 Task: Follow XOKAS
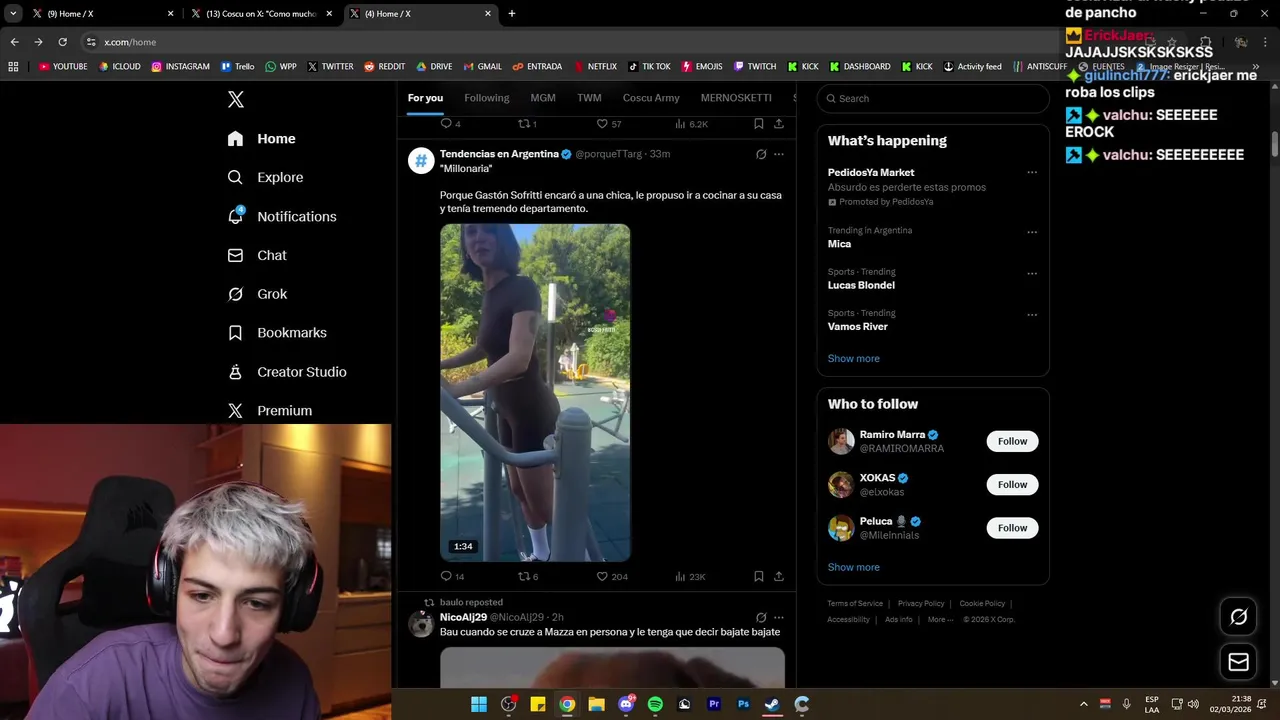(1012, 484)
